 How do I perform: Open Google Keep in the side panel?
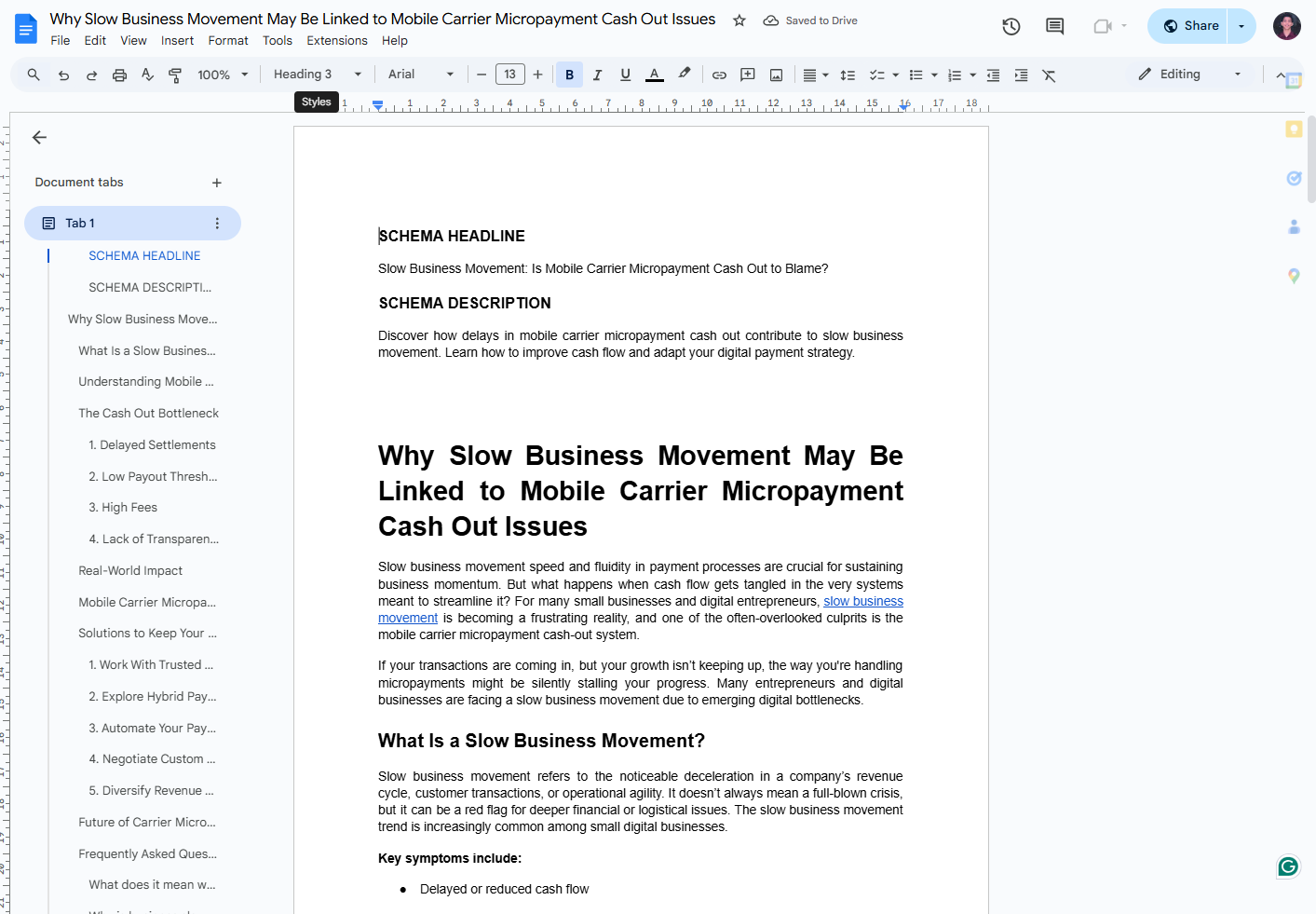[1294, 130]
